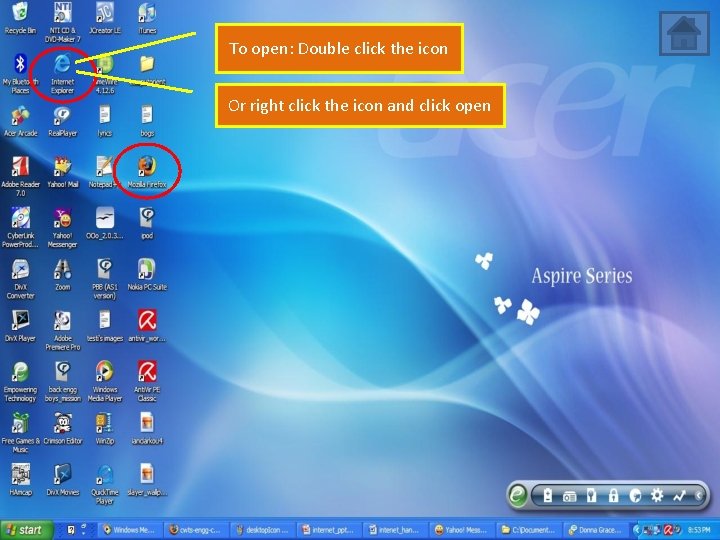Viewport: 720px width, 540px height.
Task: Select the bogs file icon
Action: 147,121
